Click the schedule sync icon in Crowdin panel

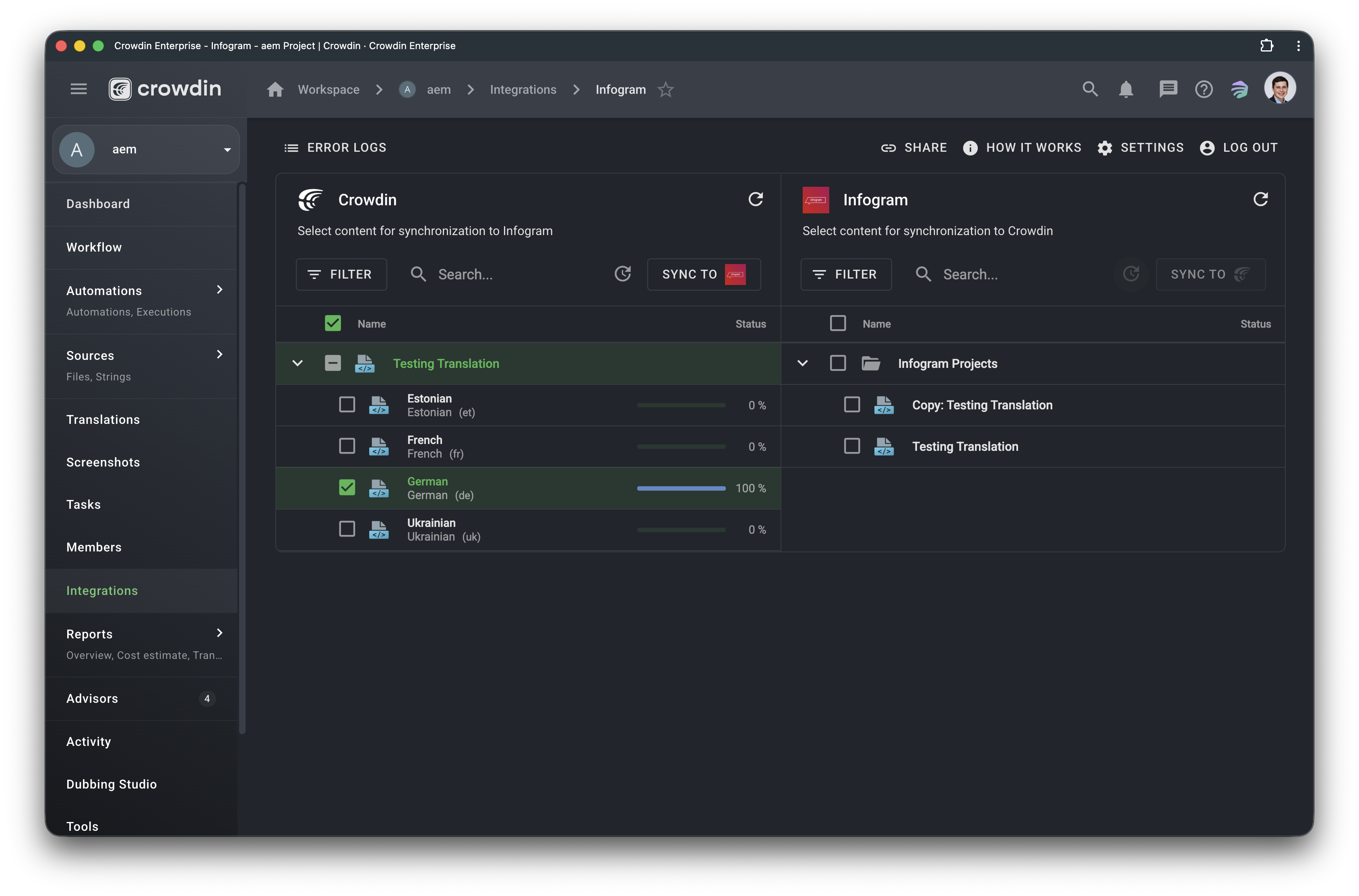click(622, 274)
